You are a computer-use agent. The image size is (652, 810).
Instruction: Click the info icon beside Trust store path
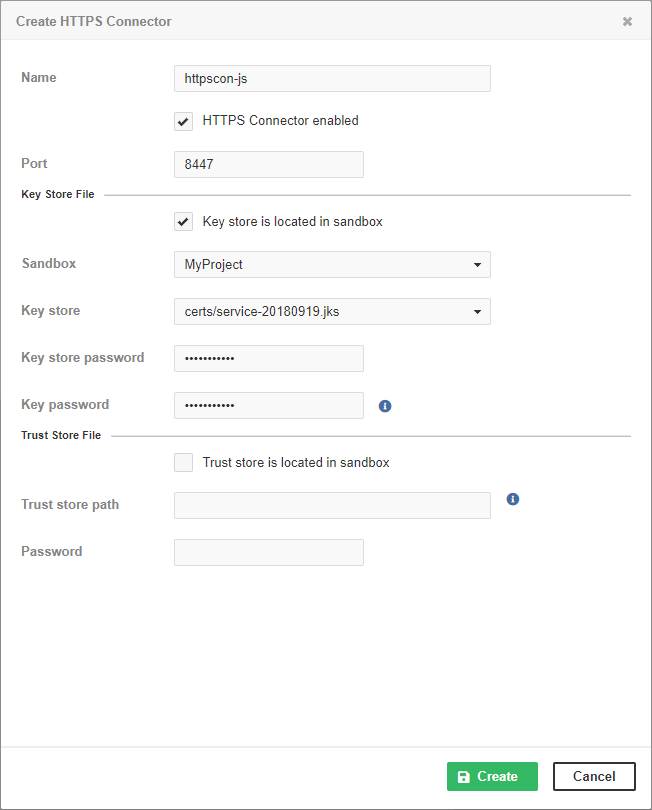513,498
